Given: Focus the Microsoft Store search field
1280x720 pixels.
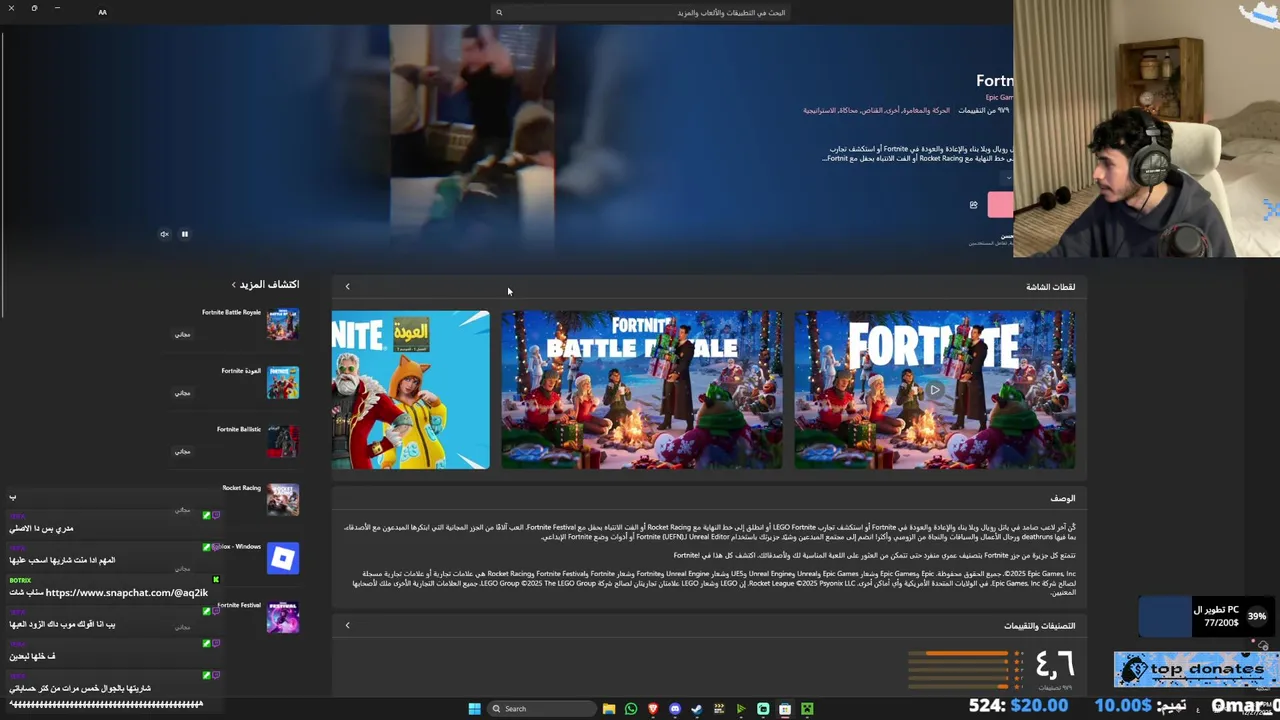Looking at the screenshot, I should click(x=640, y=12).
